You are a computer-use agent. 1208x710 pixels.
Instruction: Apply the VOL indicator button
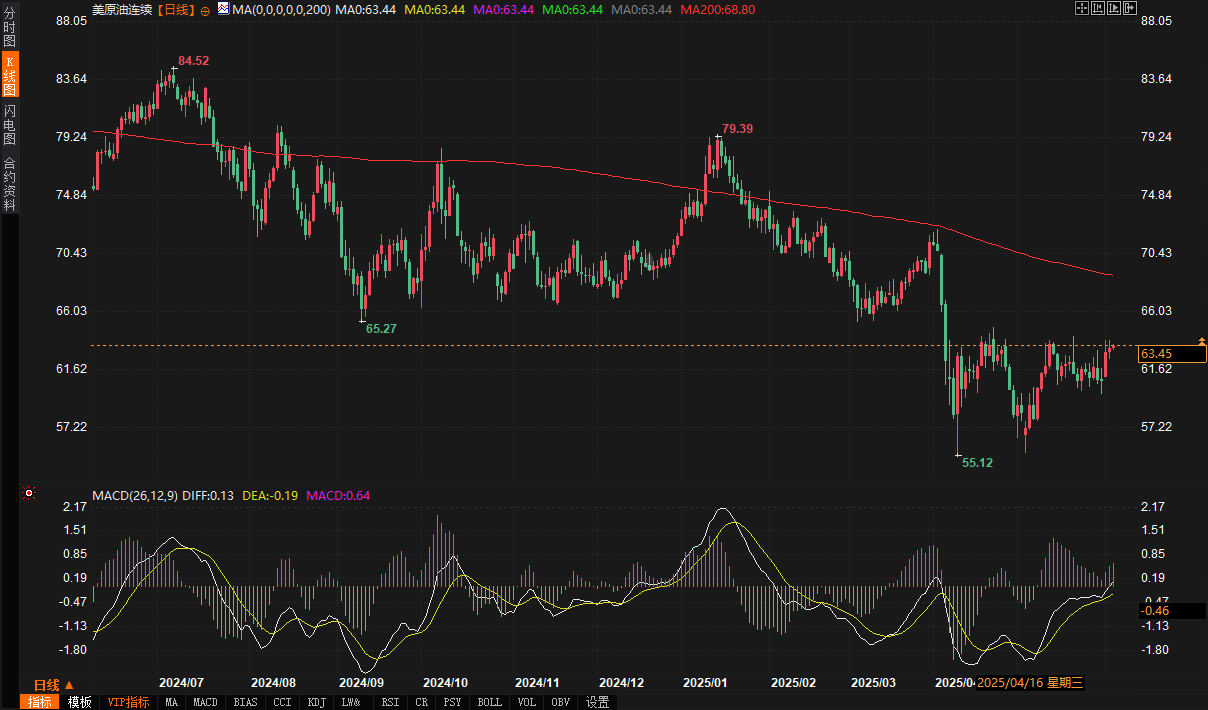click(x=527, y=702)
